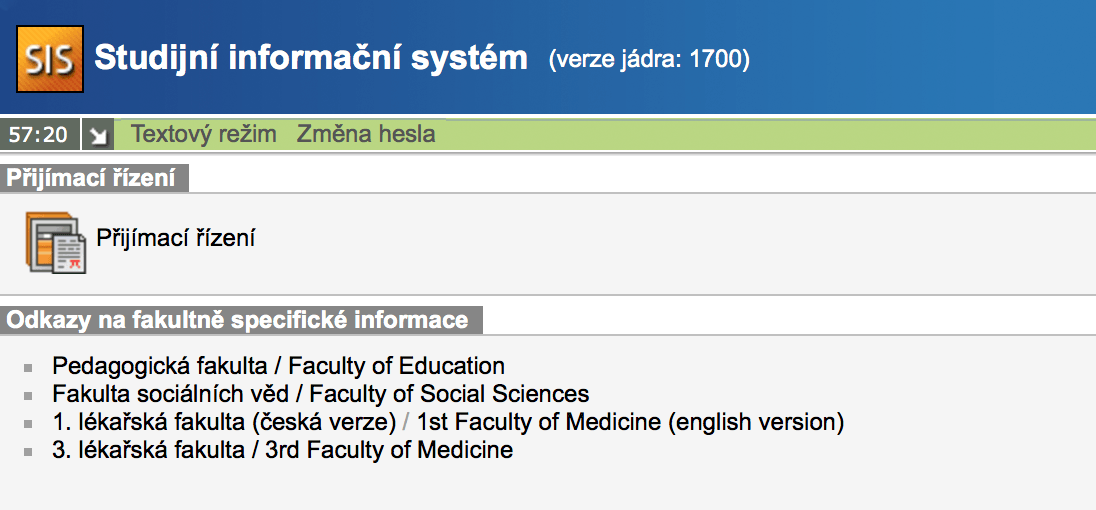Open Změna hesla from the menu bar
Screen dimensions: 1096x510
366,134
